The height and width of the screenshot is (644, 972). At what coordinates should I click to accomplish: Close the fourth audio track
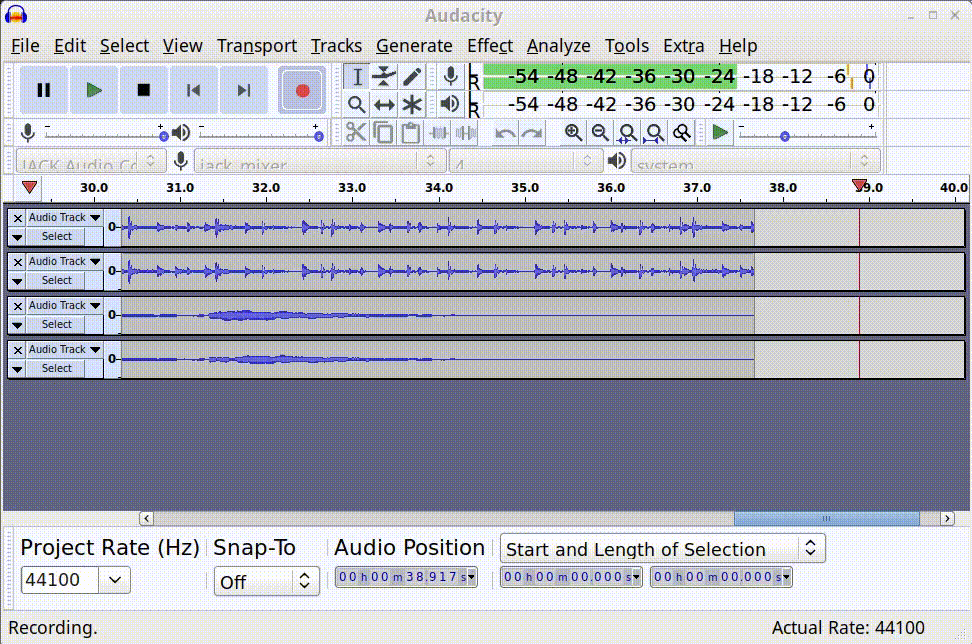tap(17, 350)
